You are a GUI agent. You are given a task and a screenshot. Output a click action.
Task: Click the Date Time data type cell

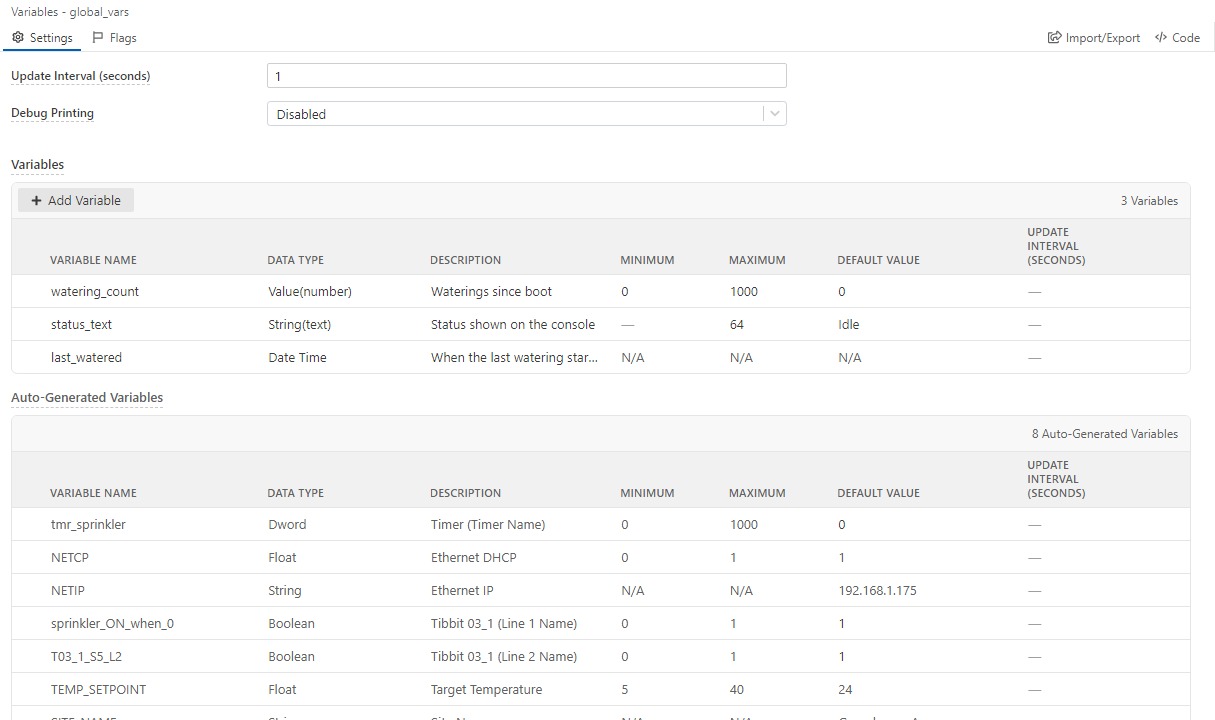pos(297,357)
